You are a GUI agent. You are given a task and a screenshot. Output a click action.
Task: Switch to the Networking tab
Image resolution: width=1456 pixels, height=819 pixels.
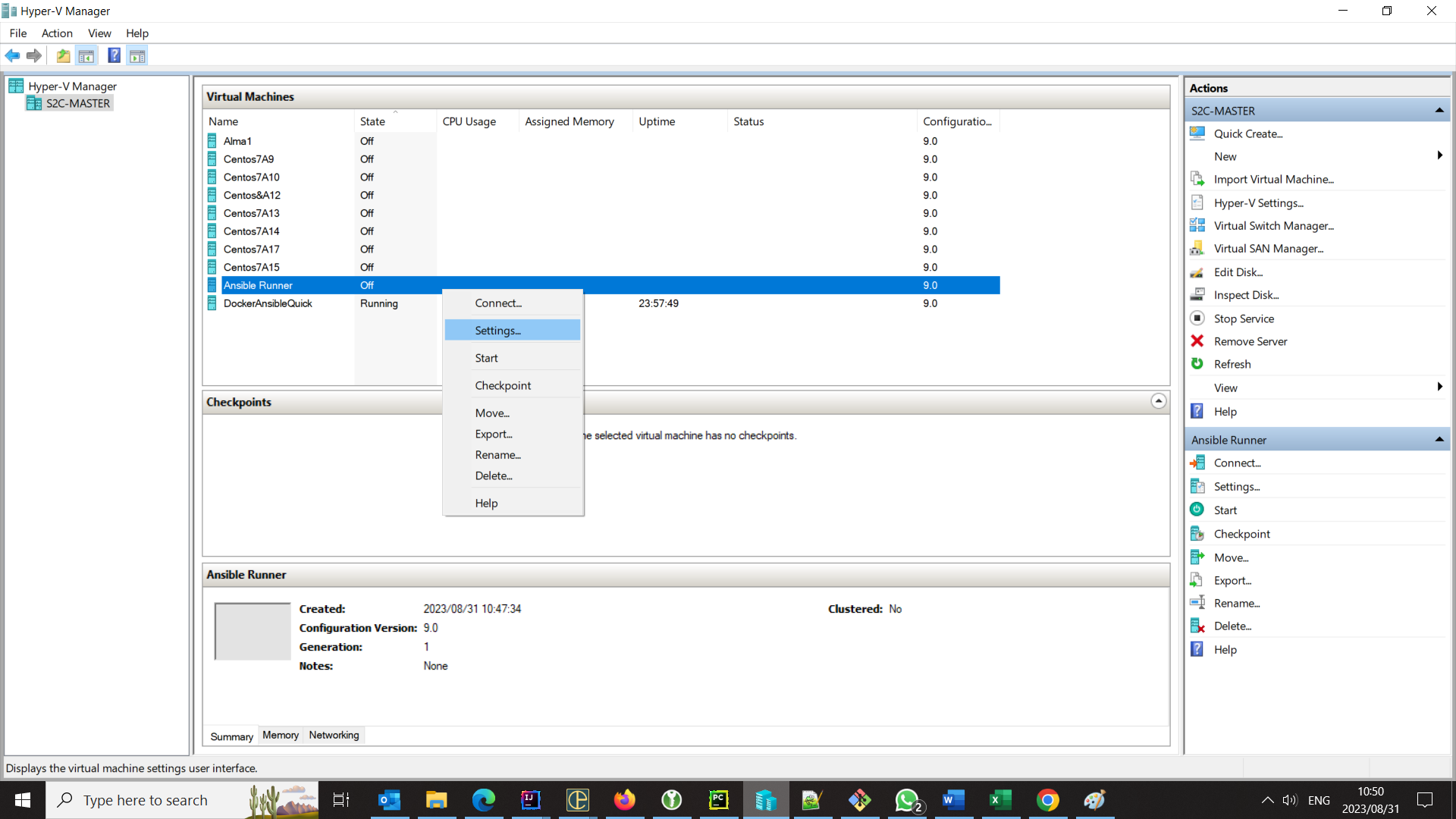(x=334, y=735)
